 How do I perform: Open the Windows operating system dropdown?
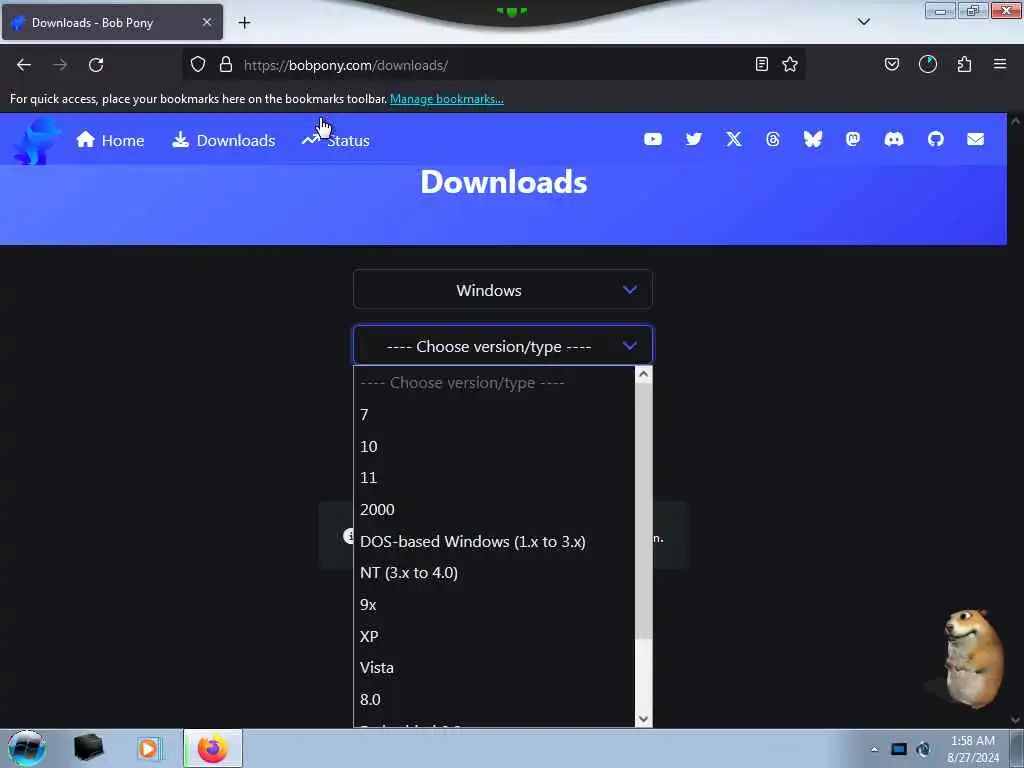[x=502, y=289]
